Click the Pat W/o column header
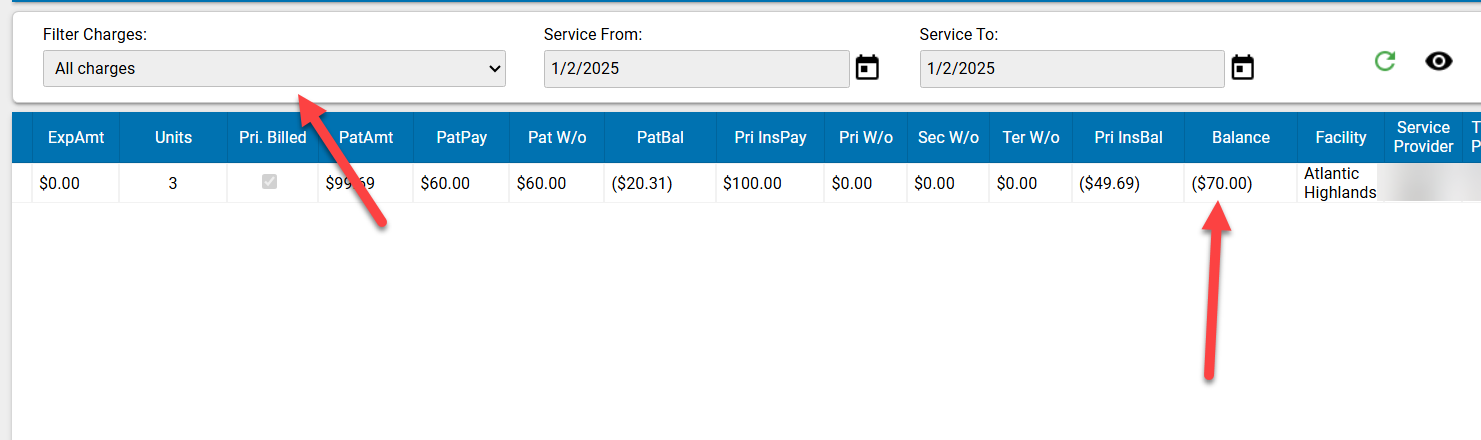The image size is (1481, 440). coord(557,138)
